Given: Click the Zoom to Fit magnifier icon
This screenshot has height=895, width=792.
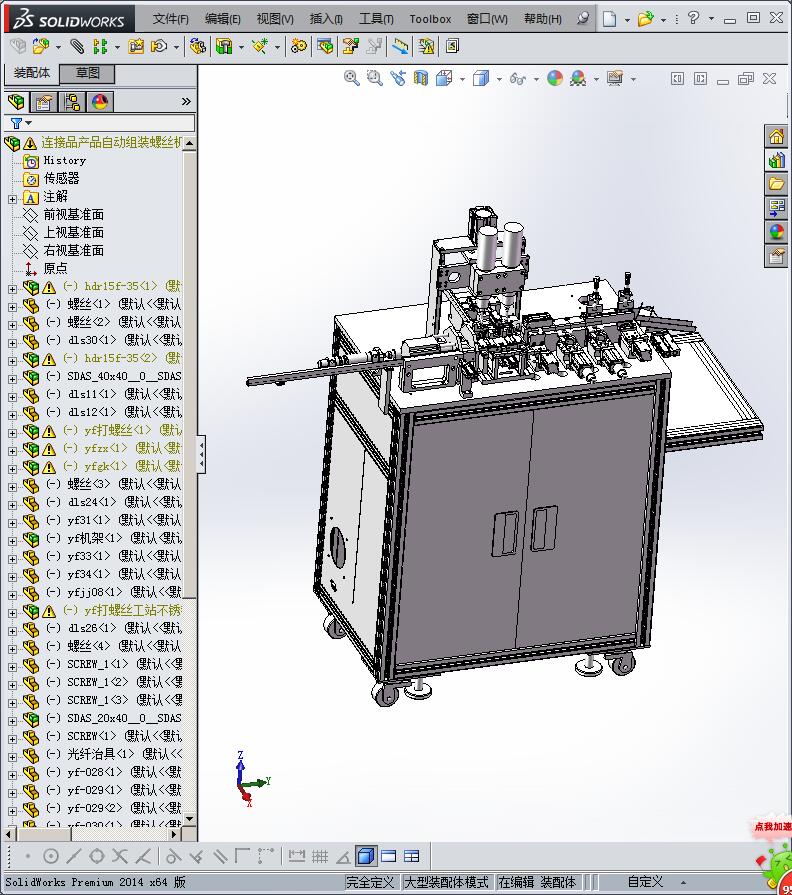Looking at the screenshot, I should point(351,78).
